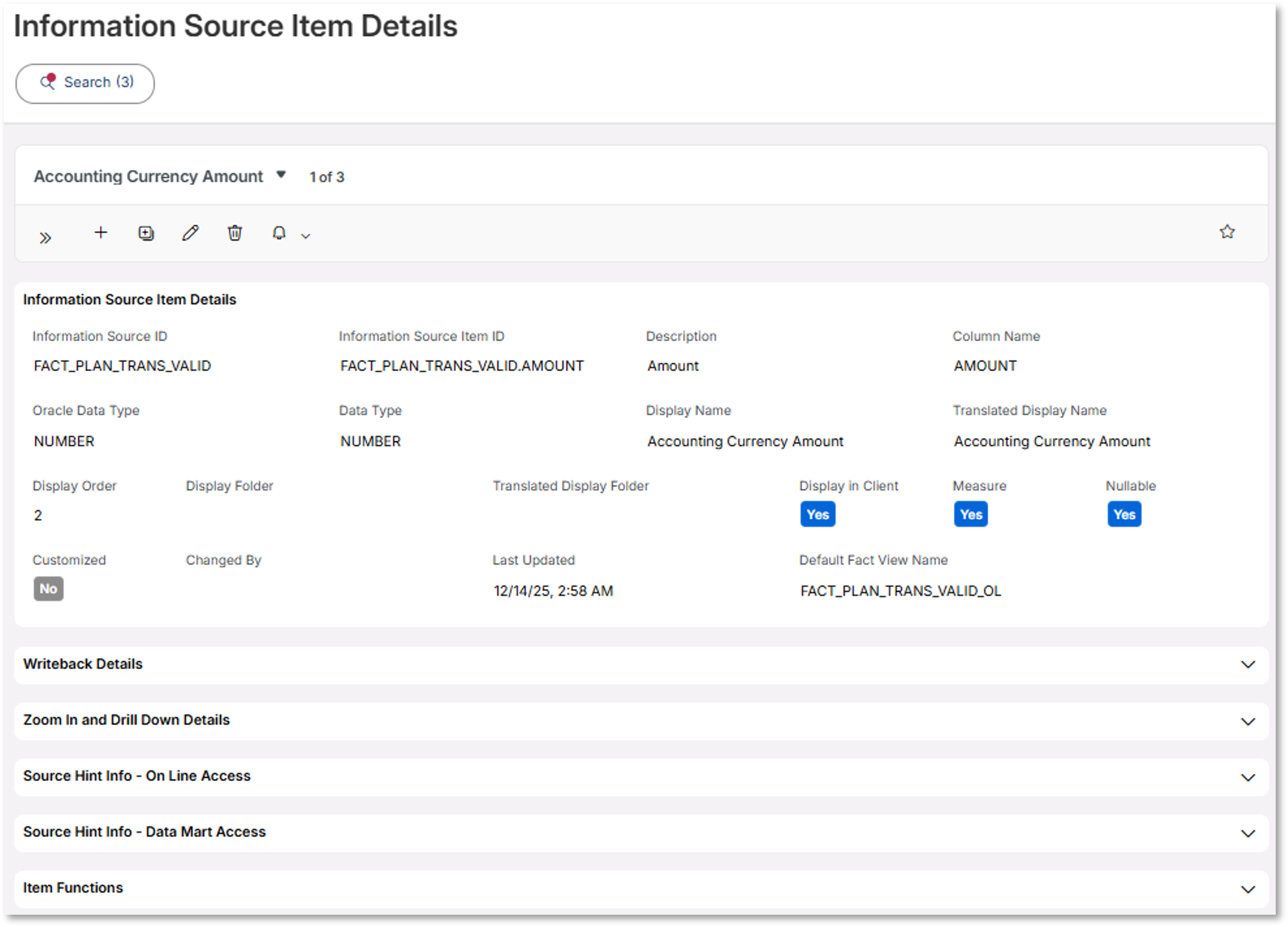Click the Column Name value AMOUNT
This screenshot has width=1288, height=927.
pyautogui.click(x=985, y=366)
